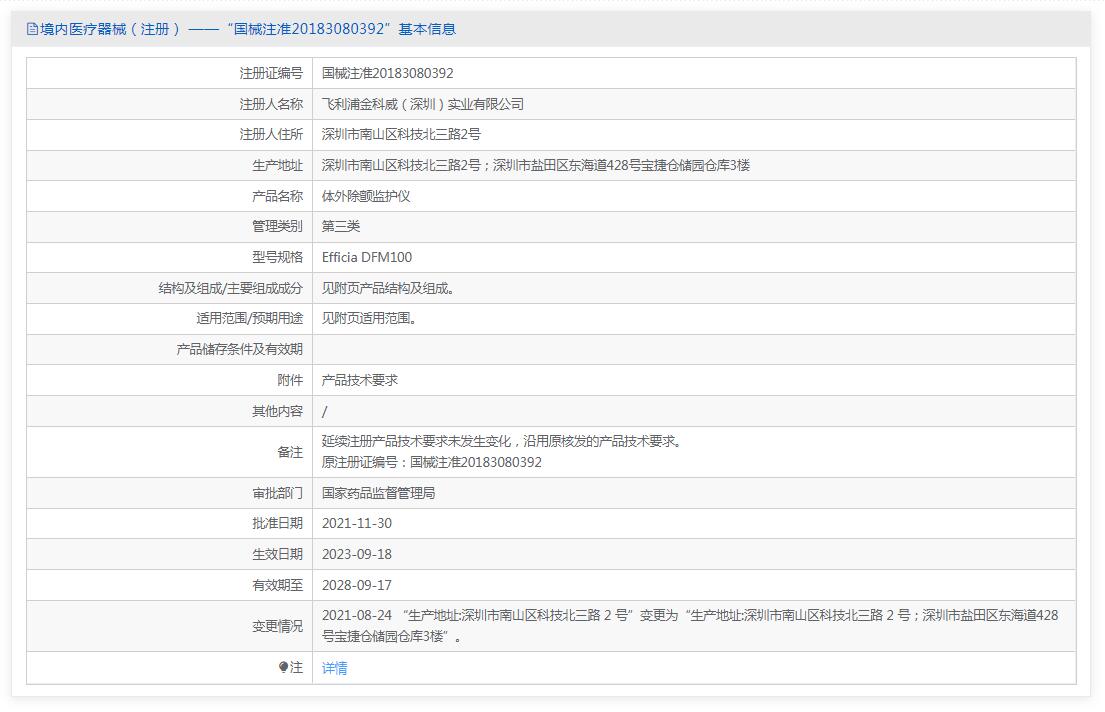
Task: Click the 适用范围/预期用途 label
Action: [249, 318]
